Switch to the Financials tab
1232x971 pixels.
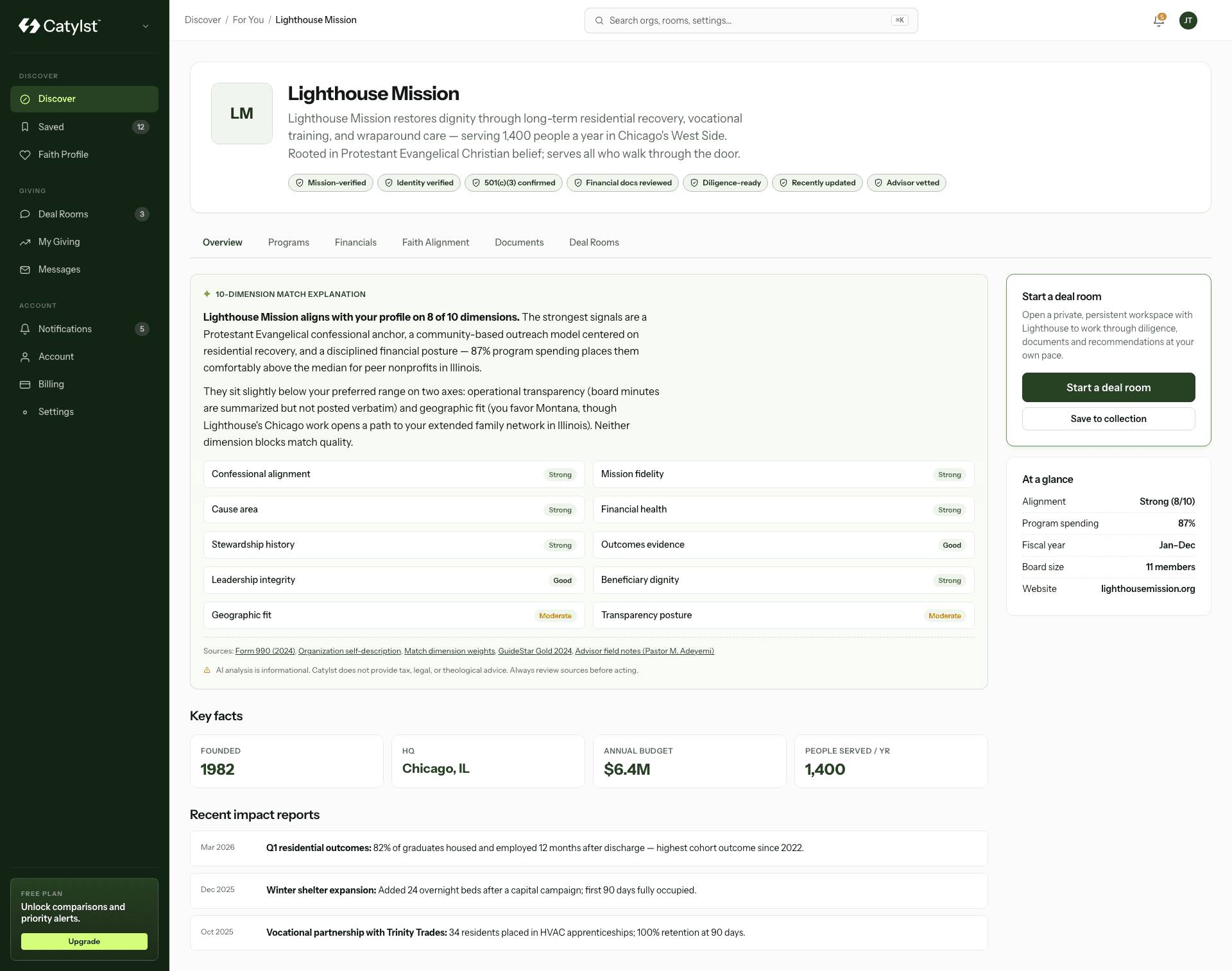click(355, 242)
